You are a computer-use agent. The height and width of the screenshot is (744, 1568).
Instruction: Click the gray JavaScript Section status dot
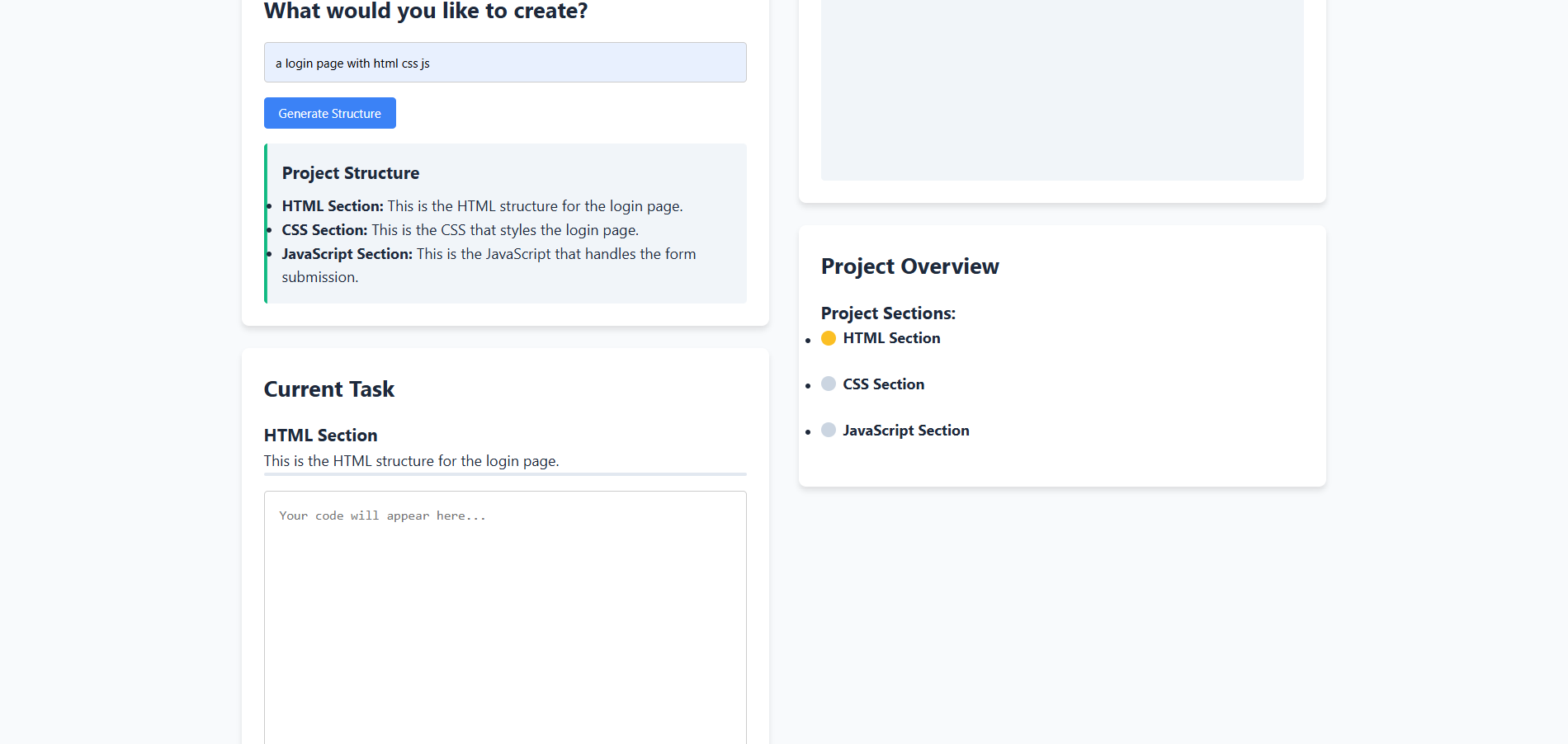pyautogui.click(x=829, y=430)
